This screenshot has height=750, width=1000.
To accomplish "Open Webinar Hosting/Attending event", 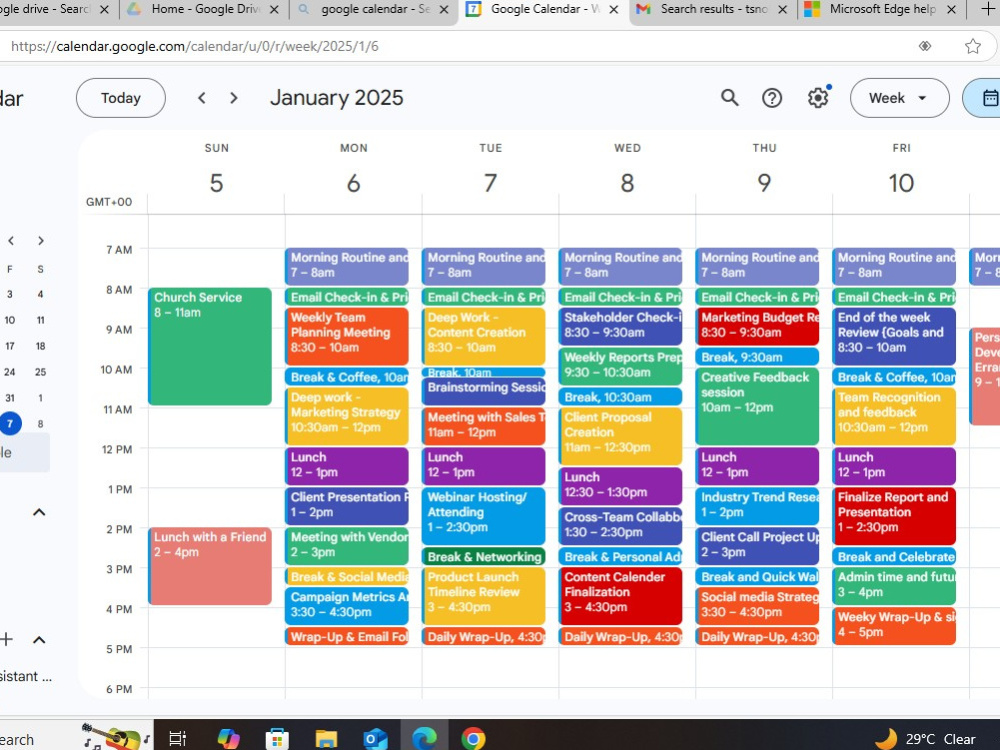I will 483,516.
